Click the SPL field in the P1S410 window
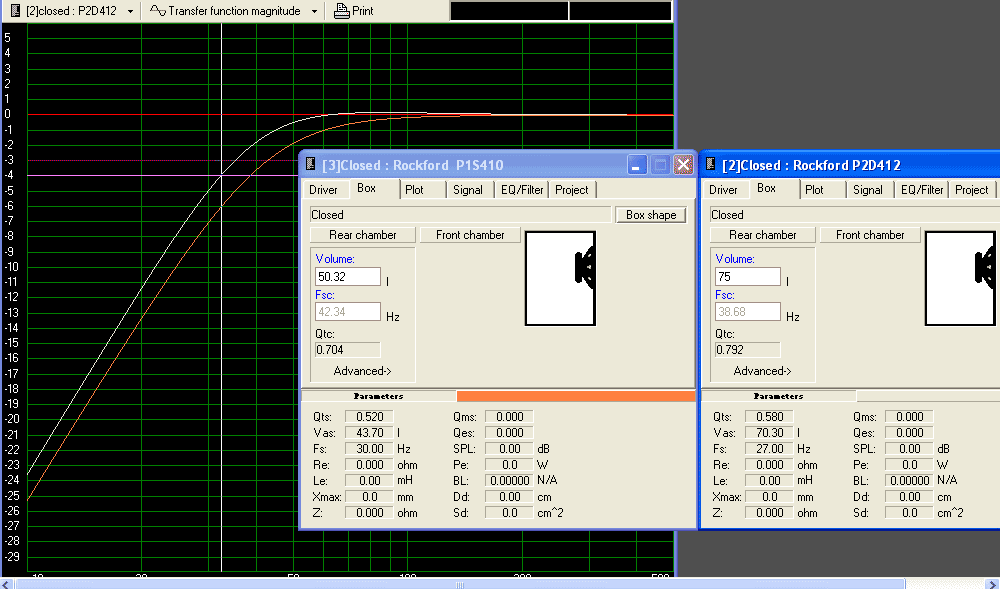The image size is (1000, 589). (x=509, y=449)
